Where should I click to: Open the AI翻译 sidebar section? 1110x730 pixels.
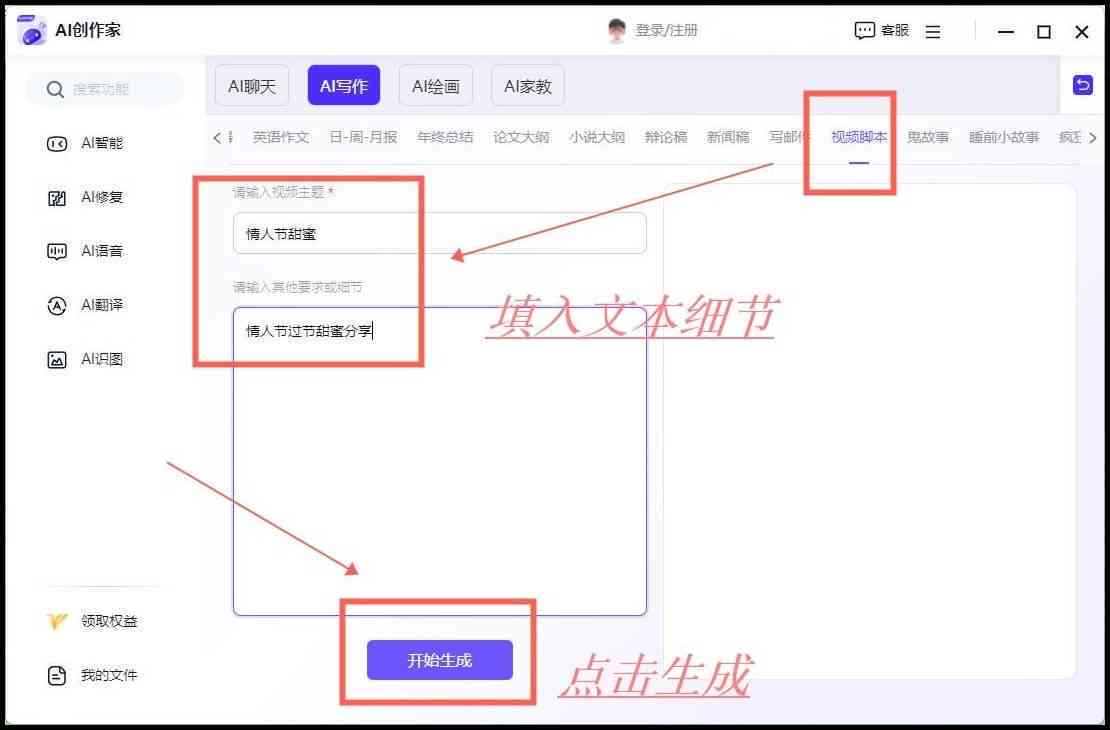85,305
